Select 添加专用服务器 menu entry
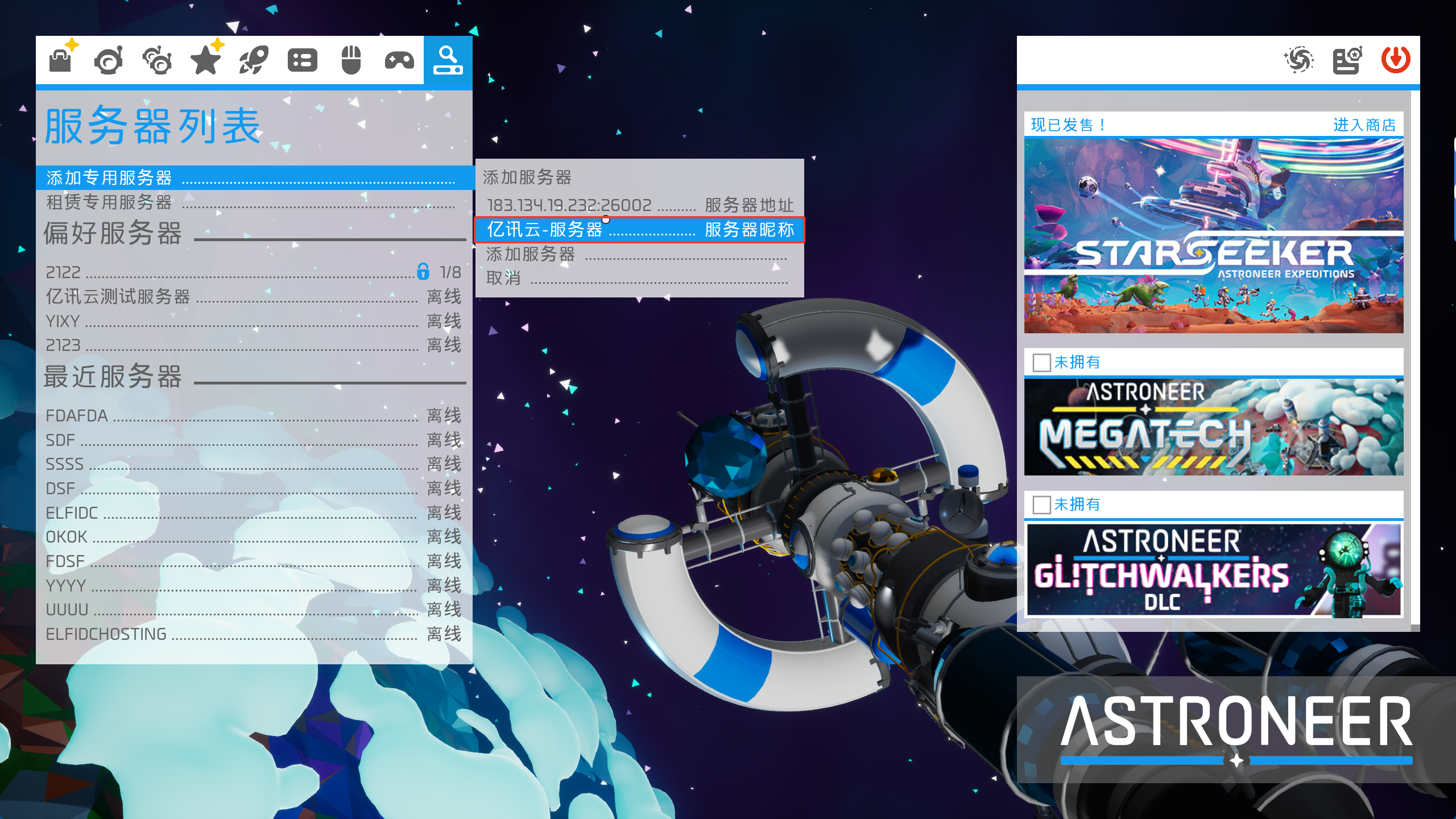This screenshot has width=1456, height=819. pos(254,177)
